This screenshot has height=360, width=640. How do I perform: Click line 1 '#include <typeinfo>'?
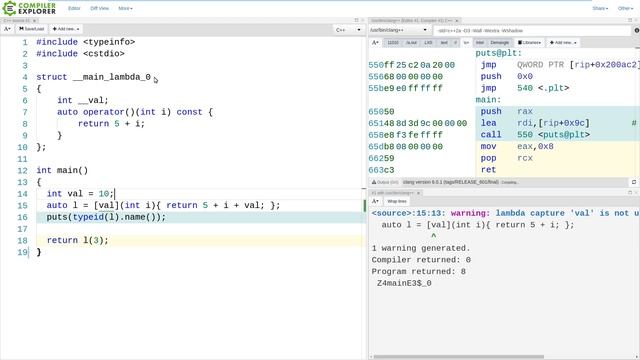pyautogui.click(x=86, y=42)
